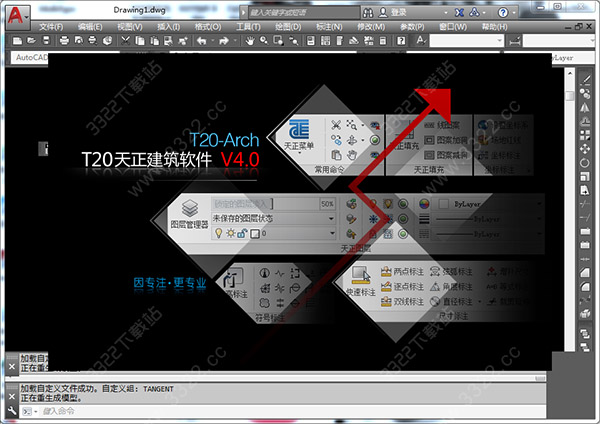The image size is (600, 424).
Task: Open the DesignCenter icon
Action: pyautogui.click(x=325, y=41)
